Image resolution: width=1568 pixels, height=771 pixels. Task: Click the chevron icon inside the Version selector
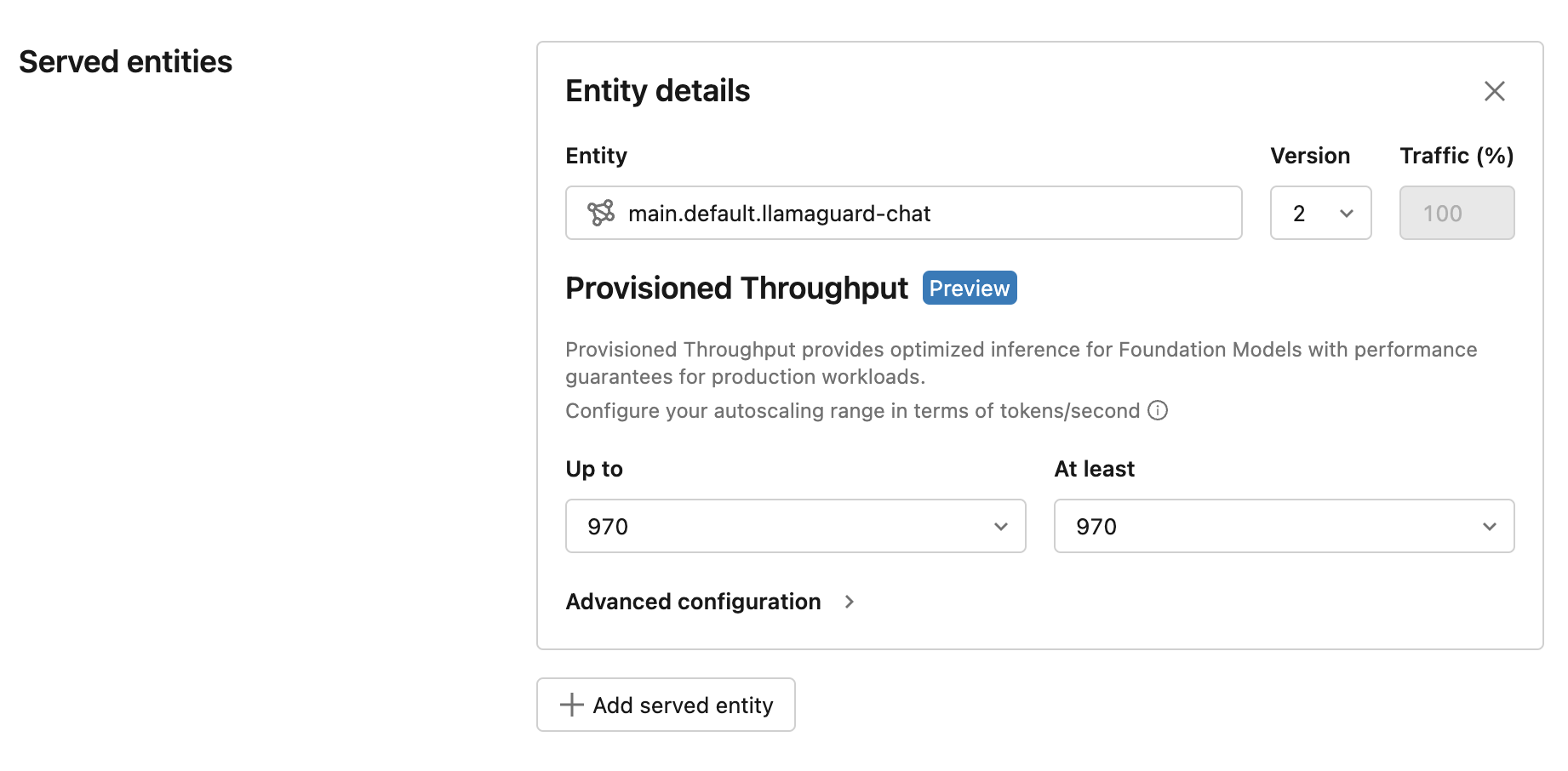[1345, 213]
